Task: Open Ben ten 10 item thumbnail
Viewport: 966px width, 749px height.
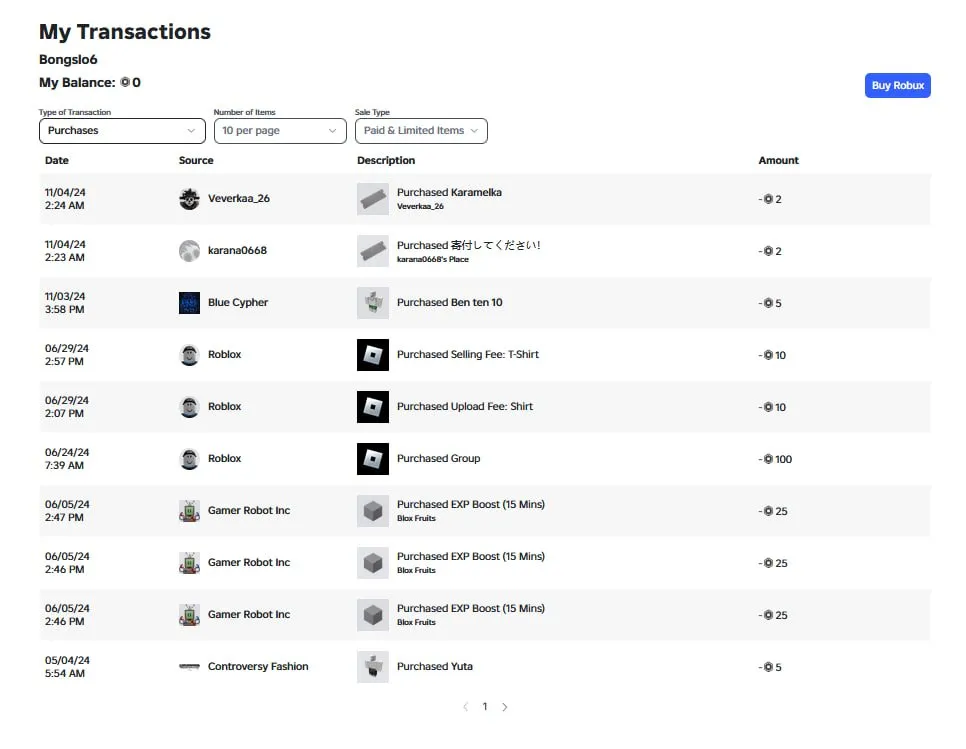Action: (x=373, y=303)
